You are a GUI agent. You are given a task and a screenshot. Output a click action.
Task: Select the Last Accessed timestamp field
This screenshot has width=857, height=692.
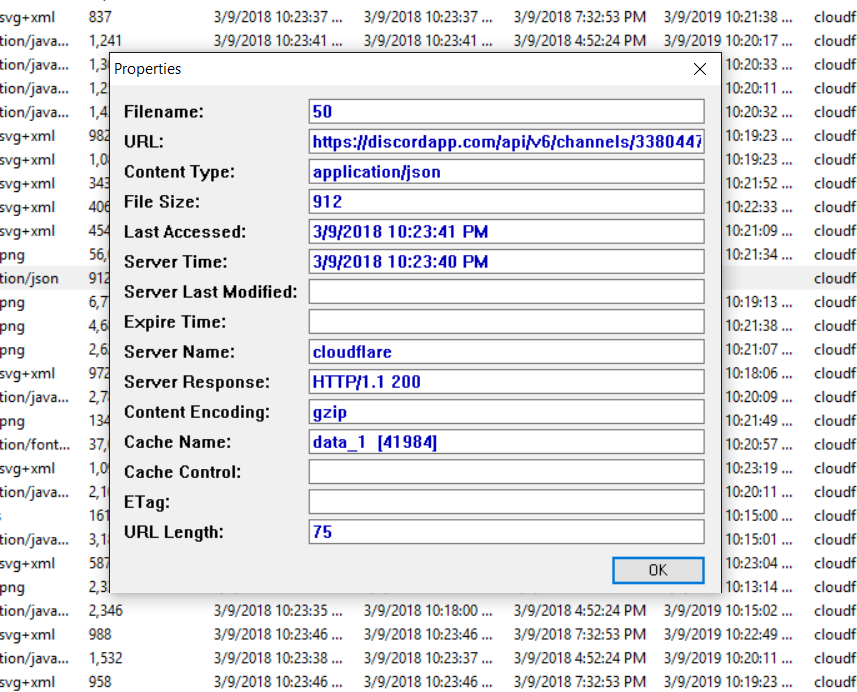coord(505,231)
